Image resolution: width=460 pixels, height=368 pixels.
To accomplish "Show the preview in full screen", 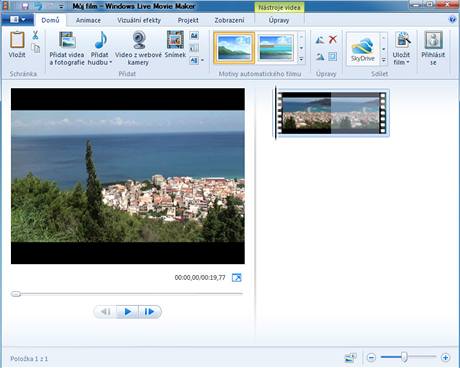I will click(236, 277).
